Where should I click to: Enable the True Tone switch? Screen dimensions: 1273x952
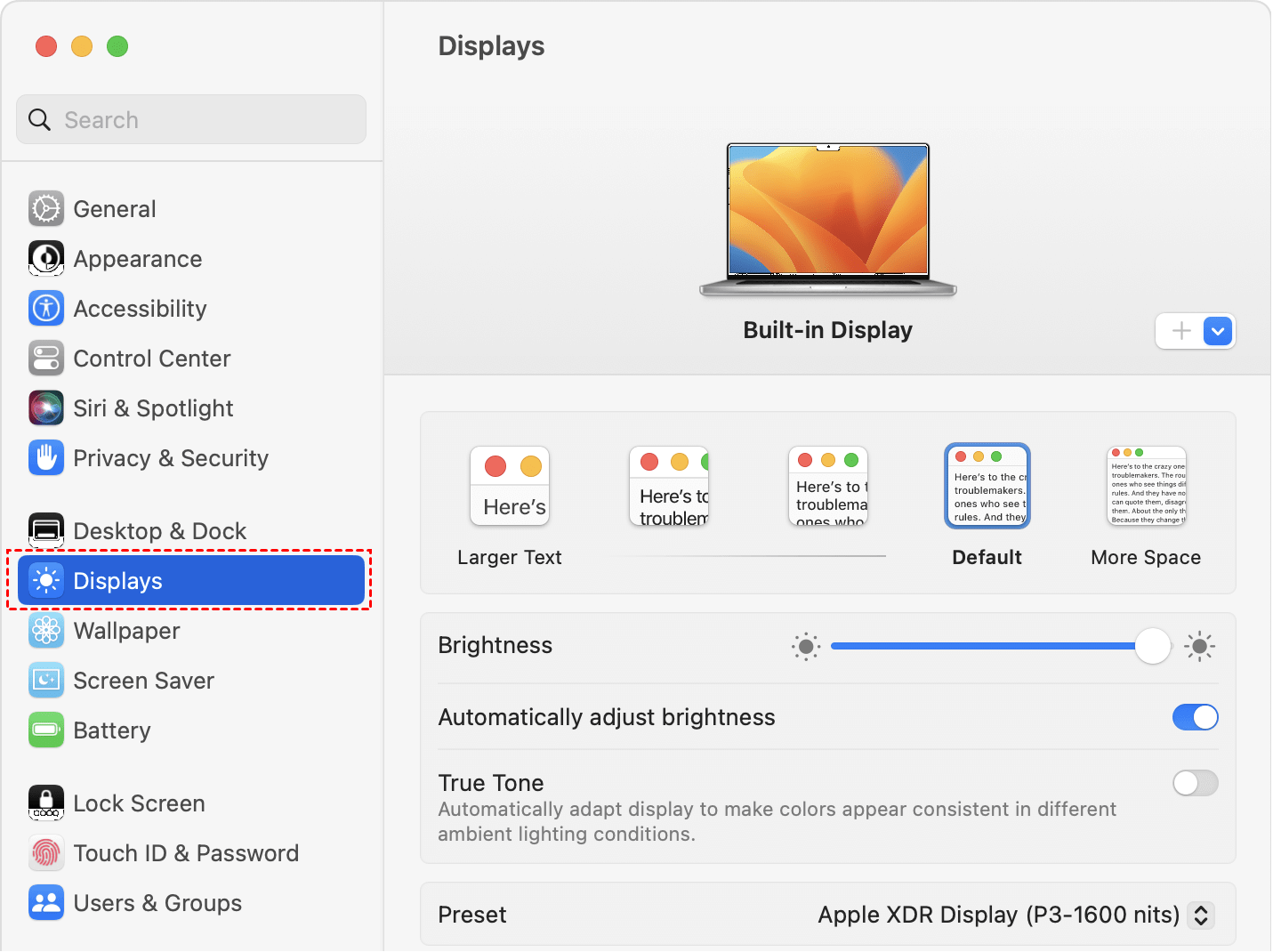1195,783
